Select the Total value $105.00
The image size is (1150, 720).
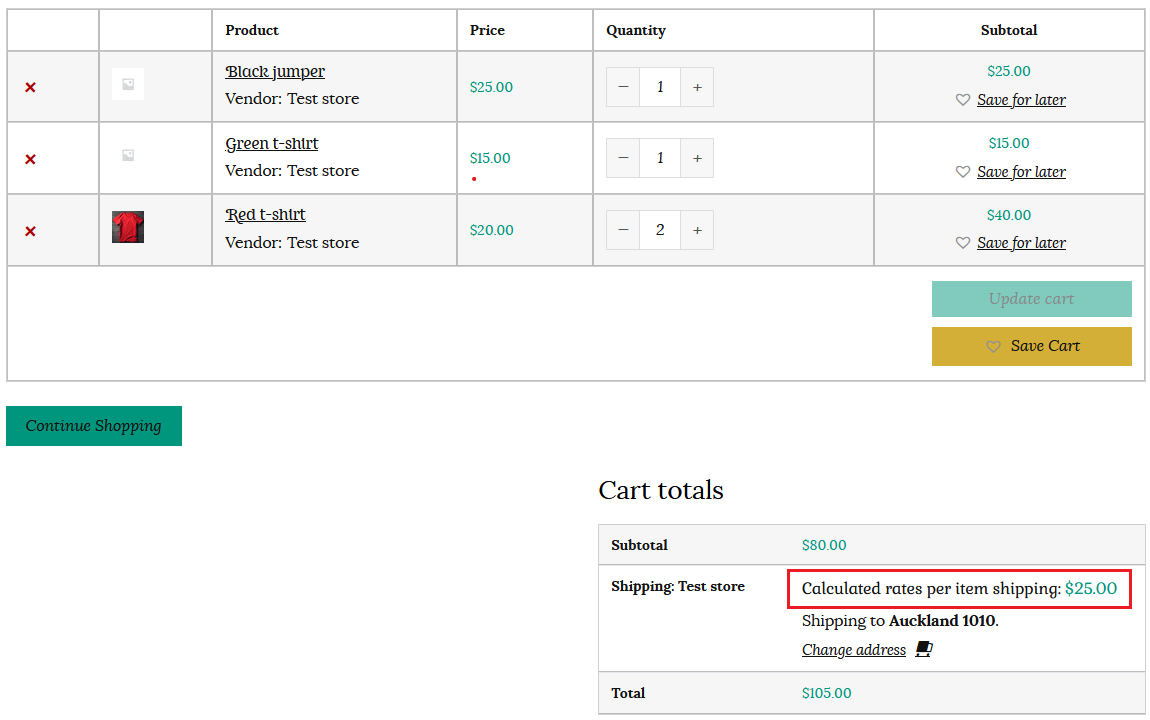click(827, 694)
